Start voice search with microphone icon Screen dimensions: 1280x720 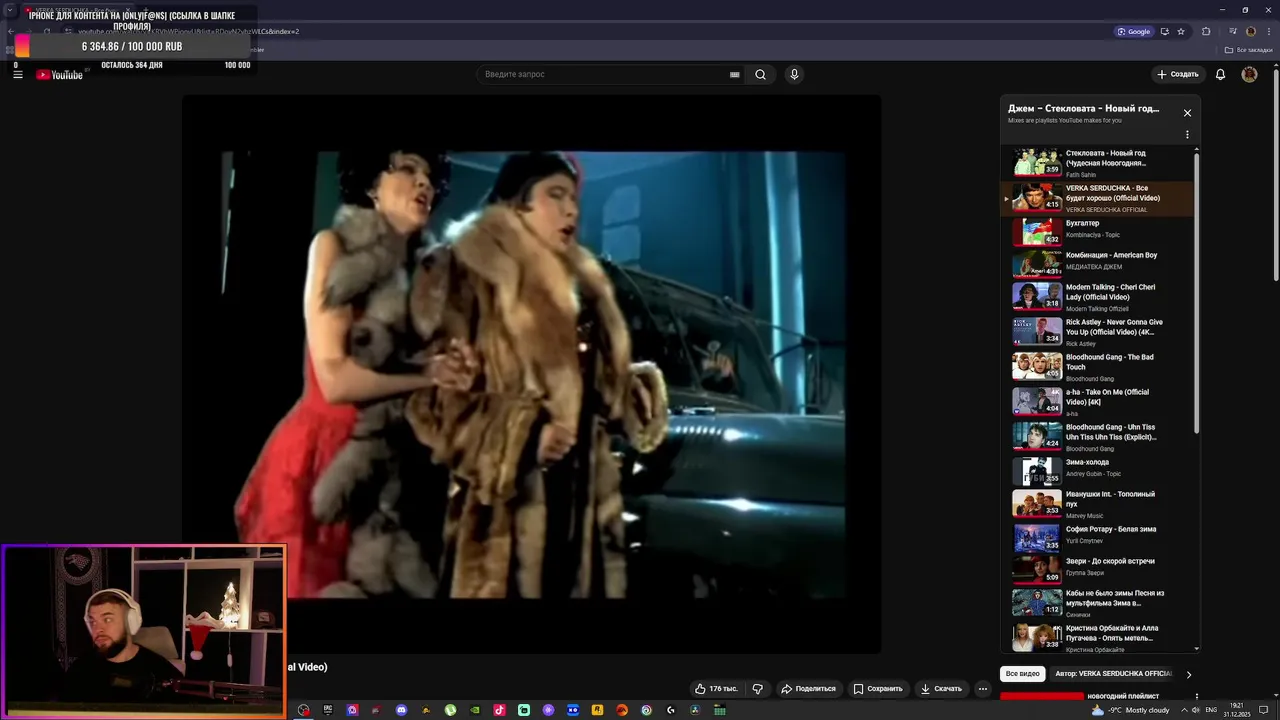(x=794, y=74)
